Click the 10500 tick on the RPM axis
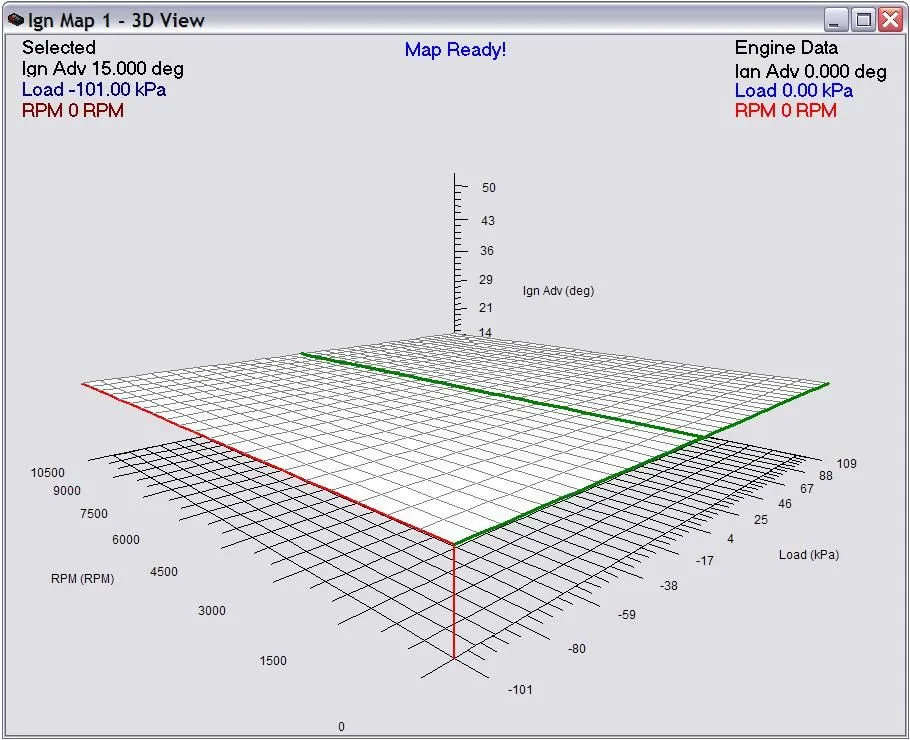Viewport: 910px width, 740px height. coord(50,472)
